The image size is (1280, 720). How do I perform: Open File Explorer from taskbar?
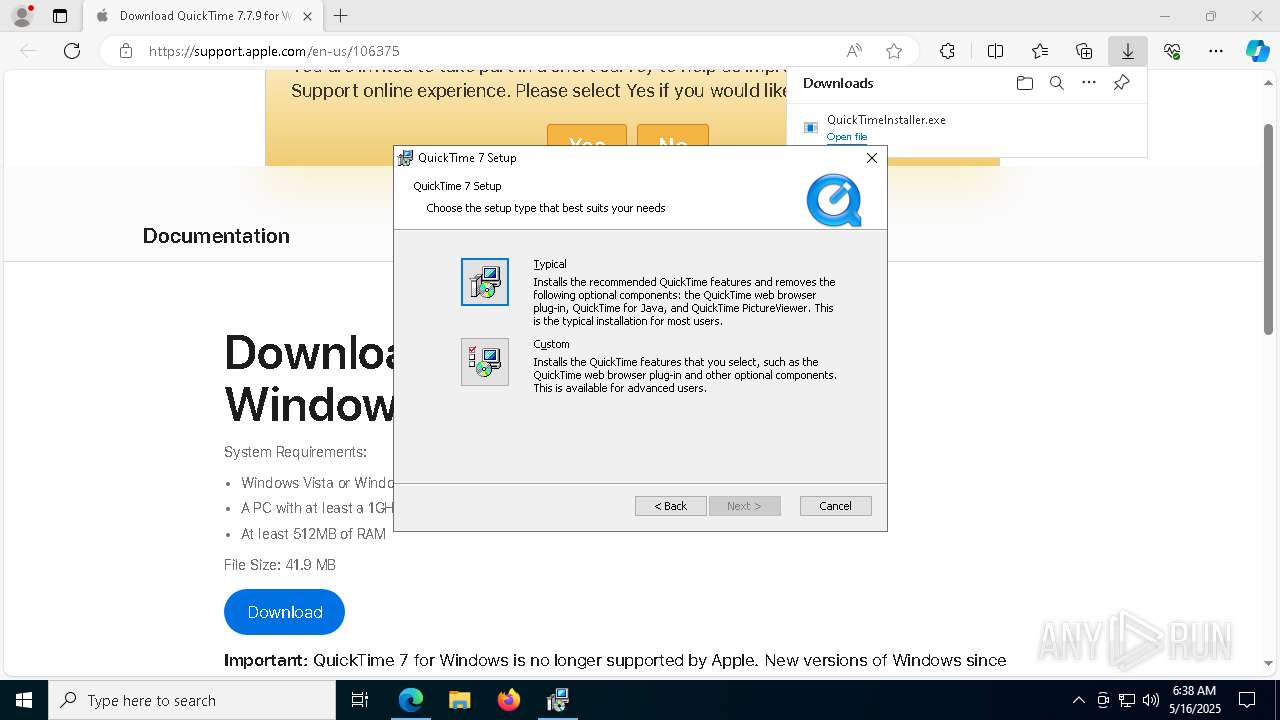click(460, 700)
